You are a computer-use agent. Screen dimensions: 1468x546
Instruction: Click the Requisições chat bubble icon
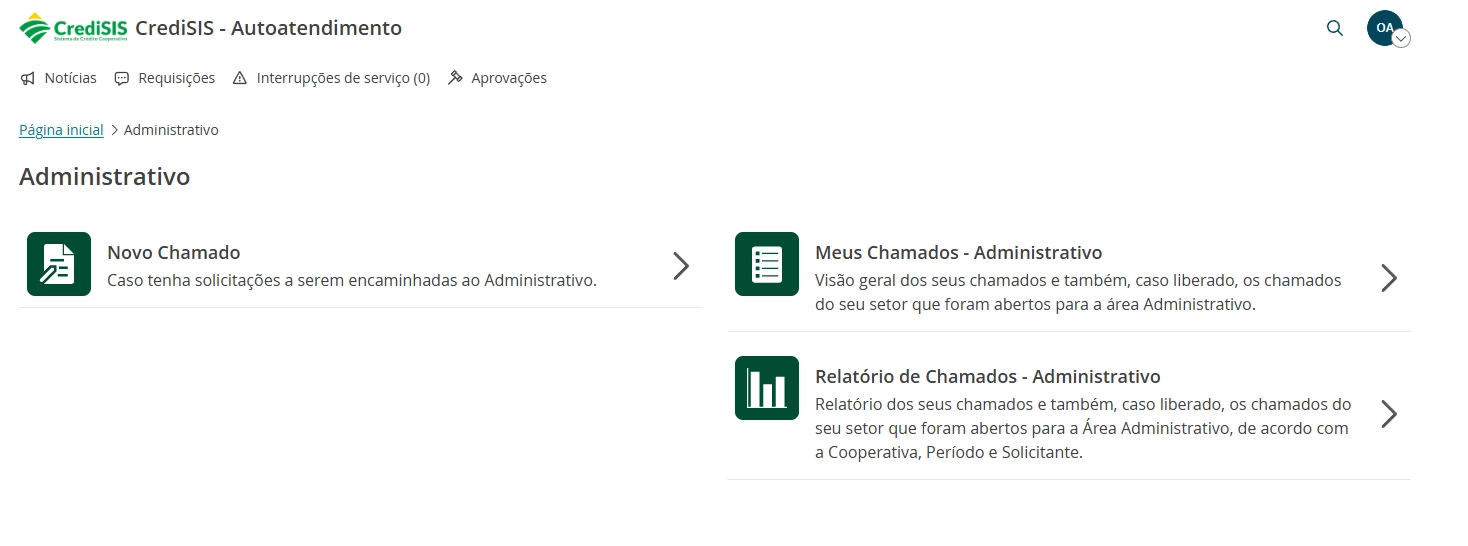coord(122,78)
